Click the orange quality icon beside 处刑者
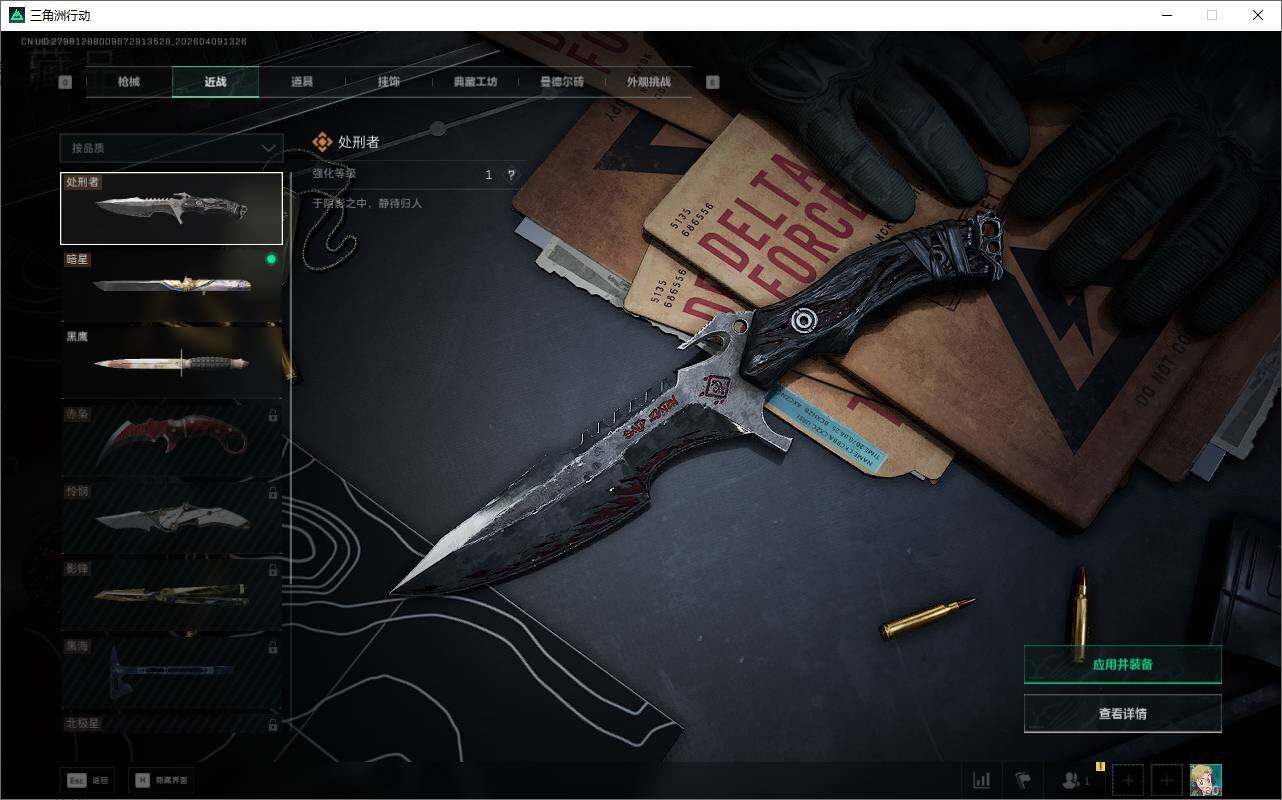The height and width of the screenshot is (800, 1282). pos(322,143)
